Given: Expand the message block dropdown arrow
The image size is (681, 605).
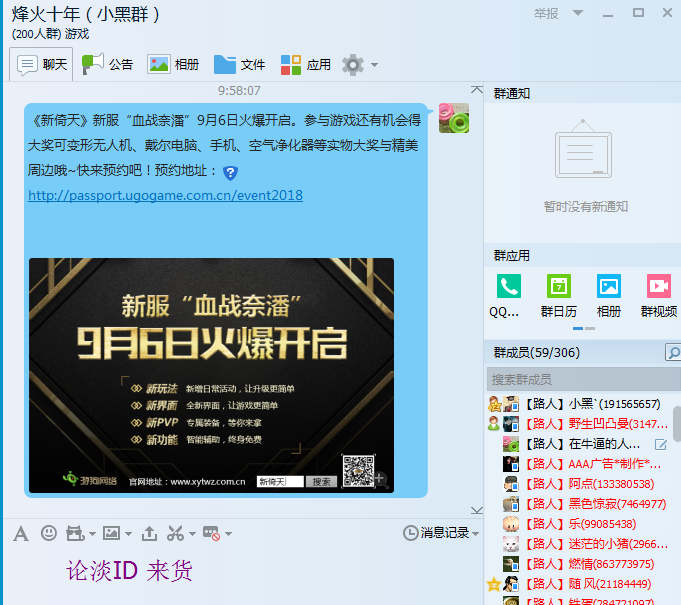Looking at the screenshot, I should point(228,534).
